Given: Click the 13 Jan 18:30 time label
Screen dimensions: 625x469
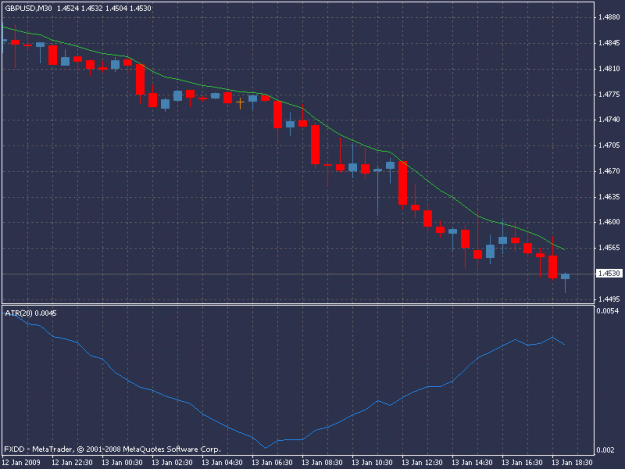Looking at the screenshot, I should 572,463.
